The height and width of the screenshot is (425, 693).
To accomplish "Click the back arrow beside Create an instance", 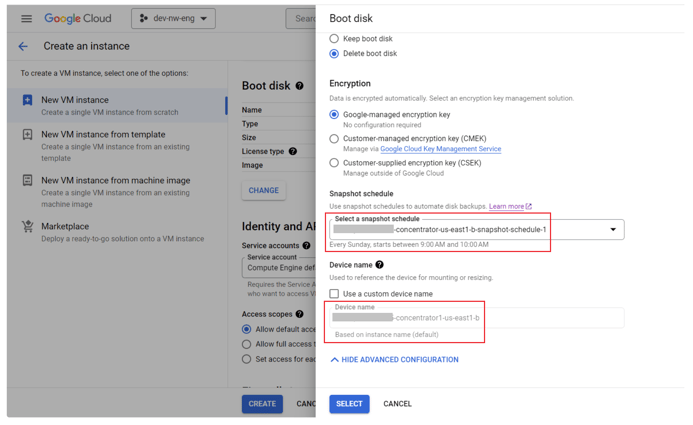I will (23, 46).
